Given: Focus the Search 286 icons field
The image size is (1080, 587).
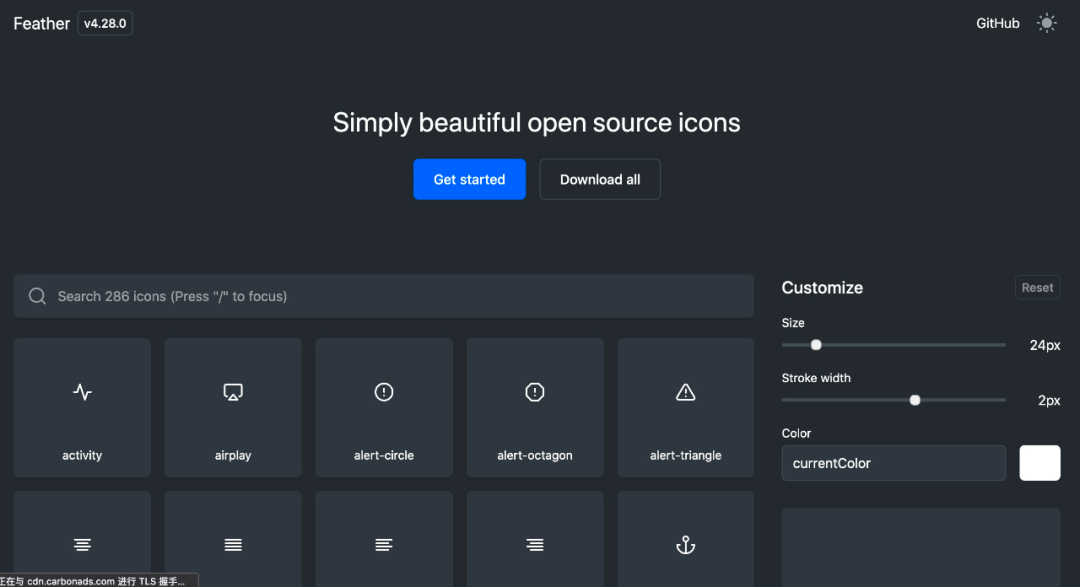Looking at the screenshot, I should 384,296.
